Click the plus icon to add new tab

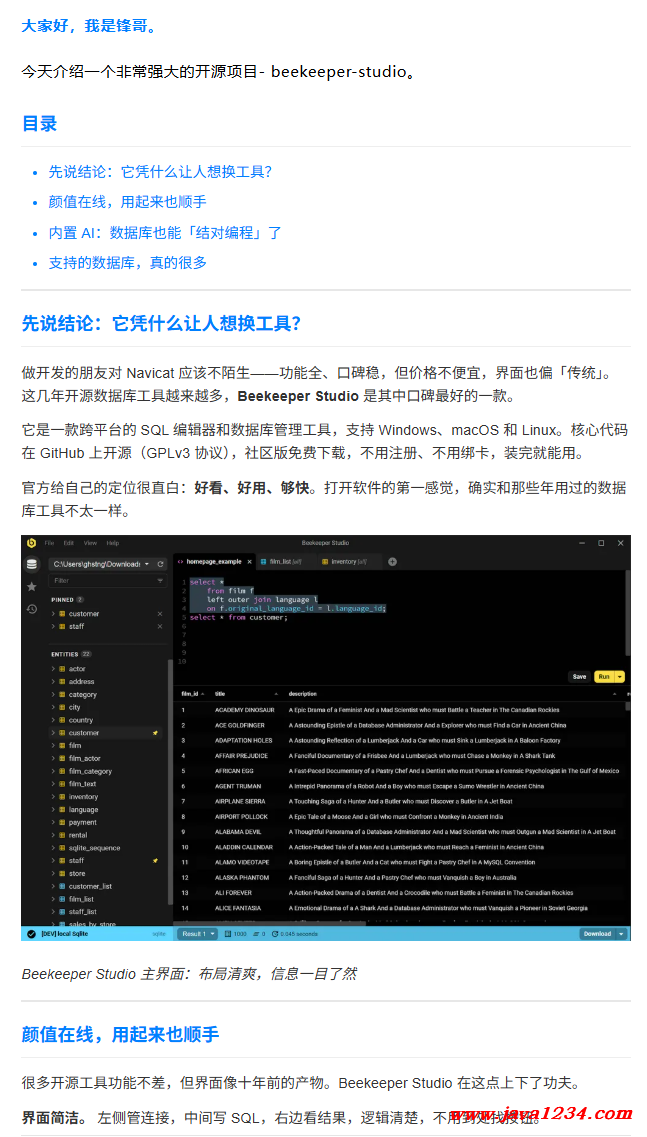pyautogui.click(x=392, y=562)
